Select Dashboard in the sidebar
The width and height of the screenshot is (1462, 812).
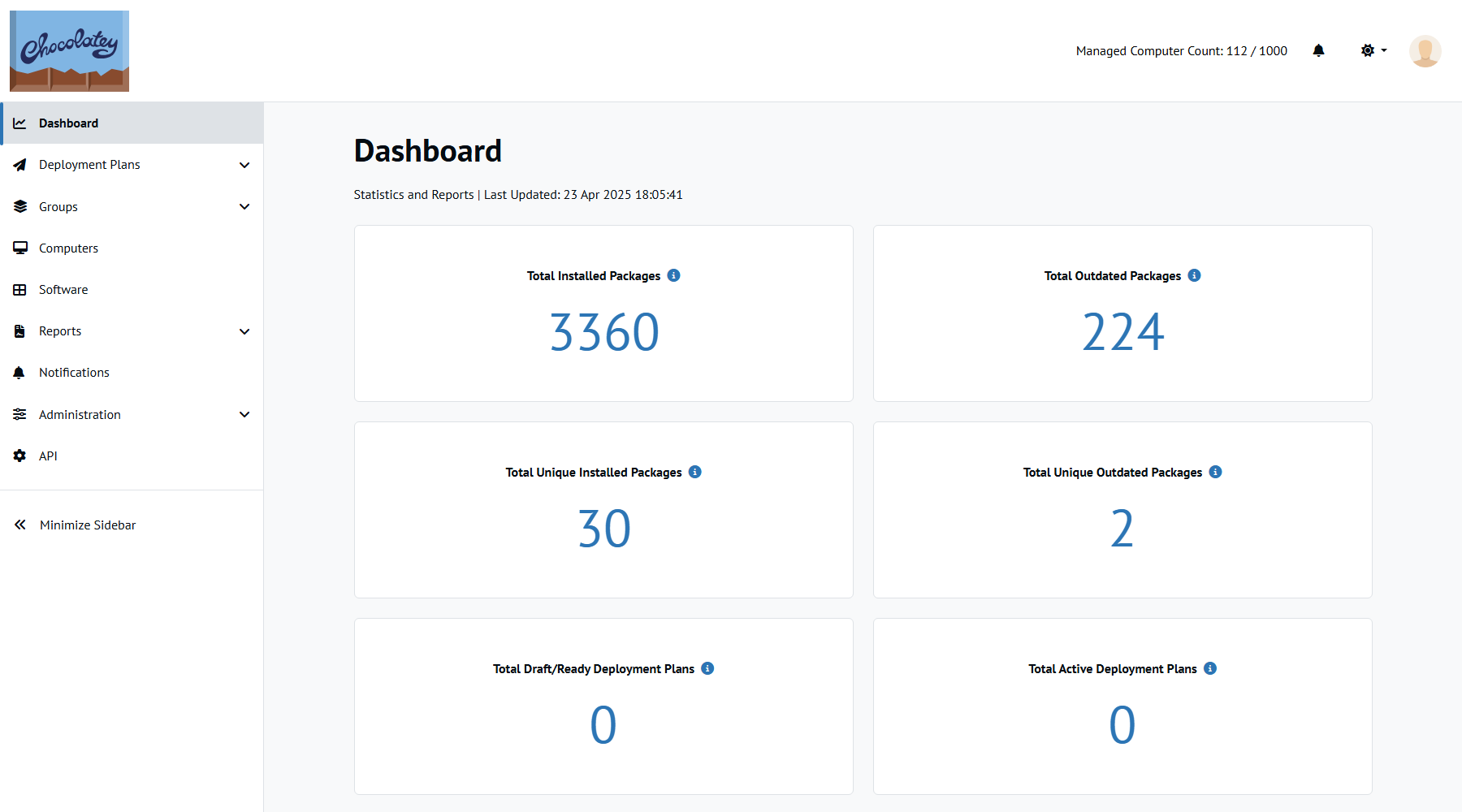pos(132,123)
